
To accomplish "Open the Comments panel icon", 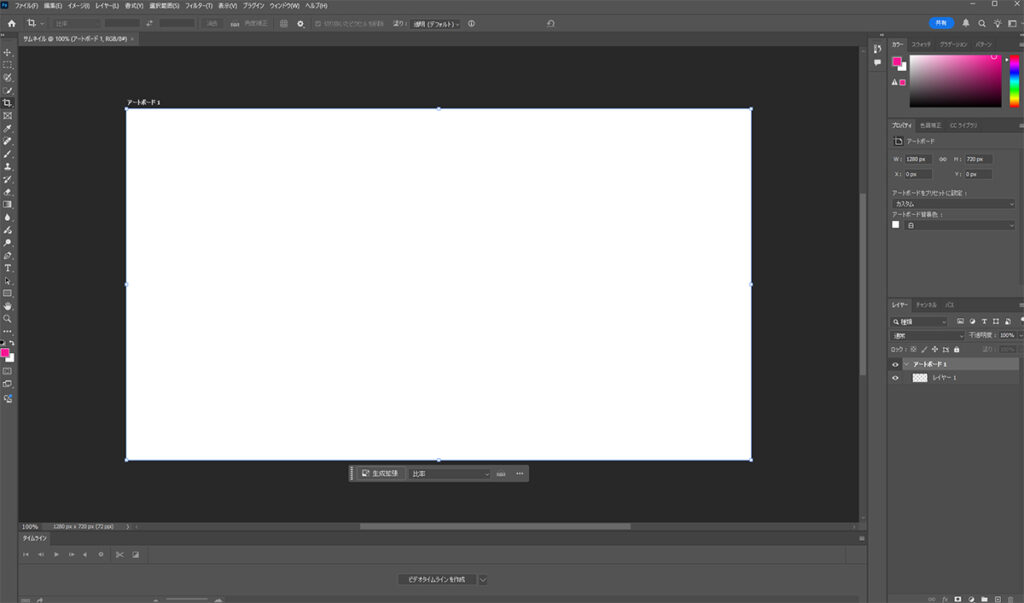I will coord(877,63).
